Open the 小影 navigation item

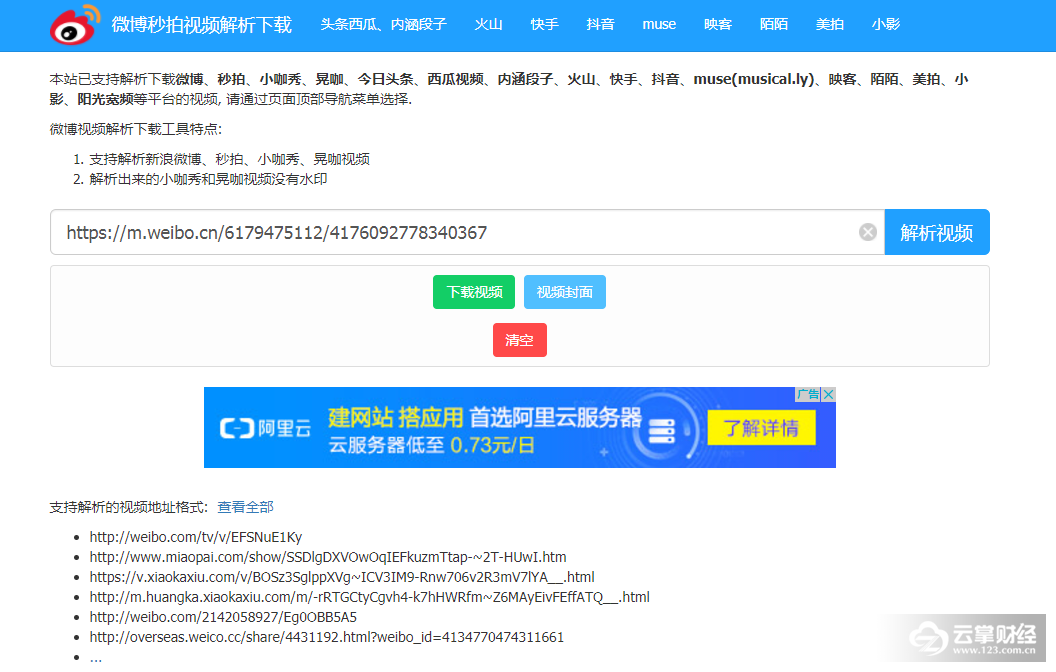[886, 24]
